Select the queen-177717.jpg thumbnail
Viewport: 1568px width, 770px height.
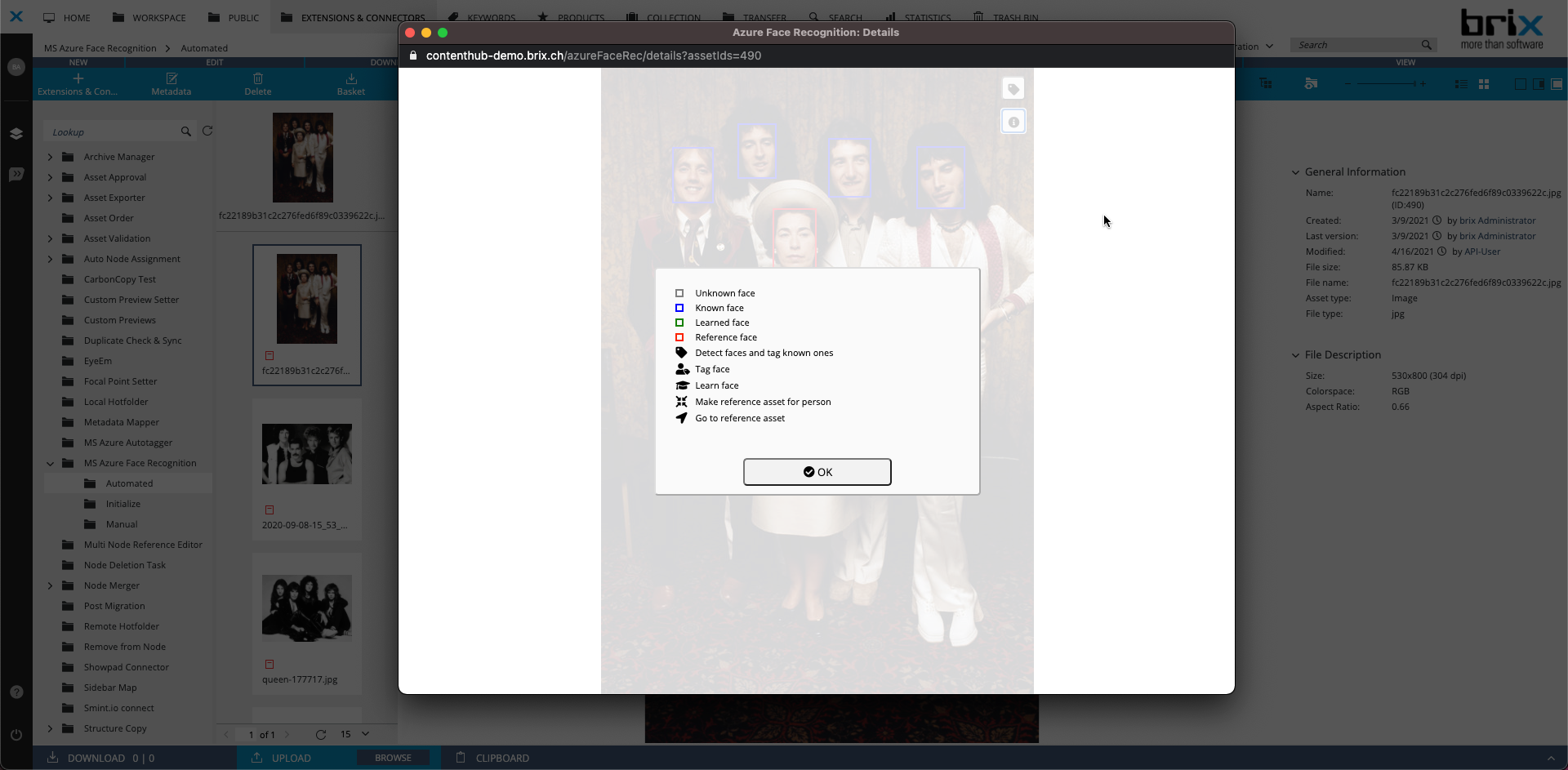(x=307, y=608)
